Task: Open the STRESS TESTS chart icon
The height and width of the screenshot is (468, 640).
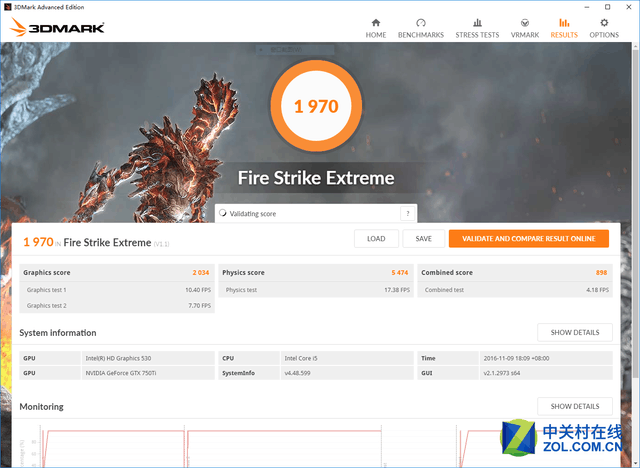Action: [x=477, y=22]
